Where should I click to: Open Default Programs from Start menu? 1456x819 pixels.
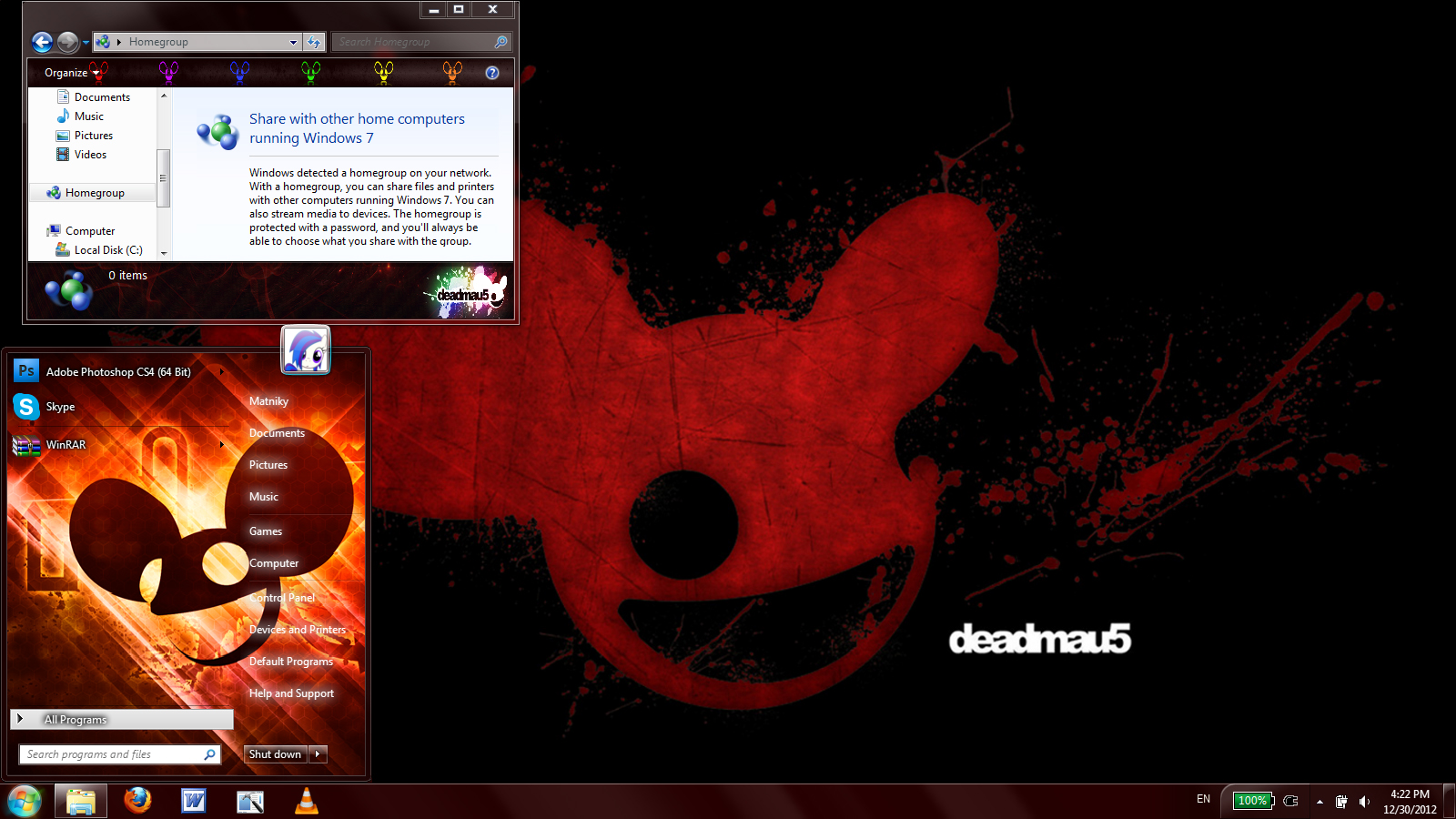(291, 662)
